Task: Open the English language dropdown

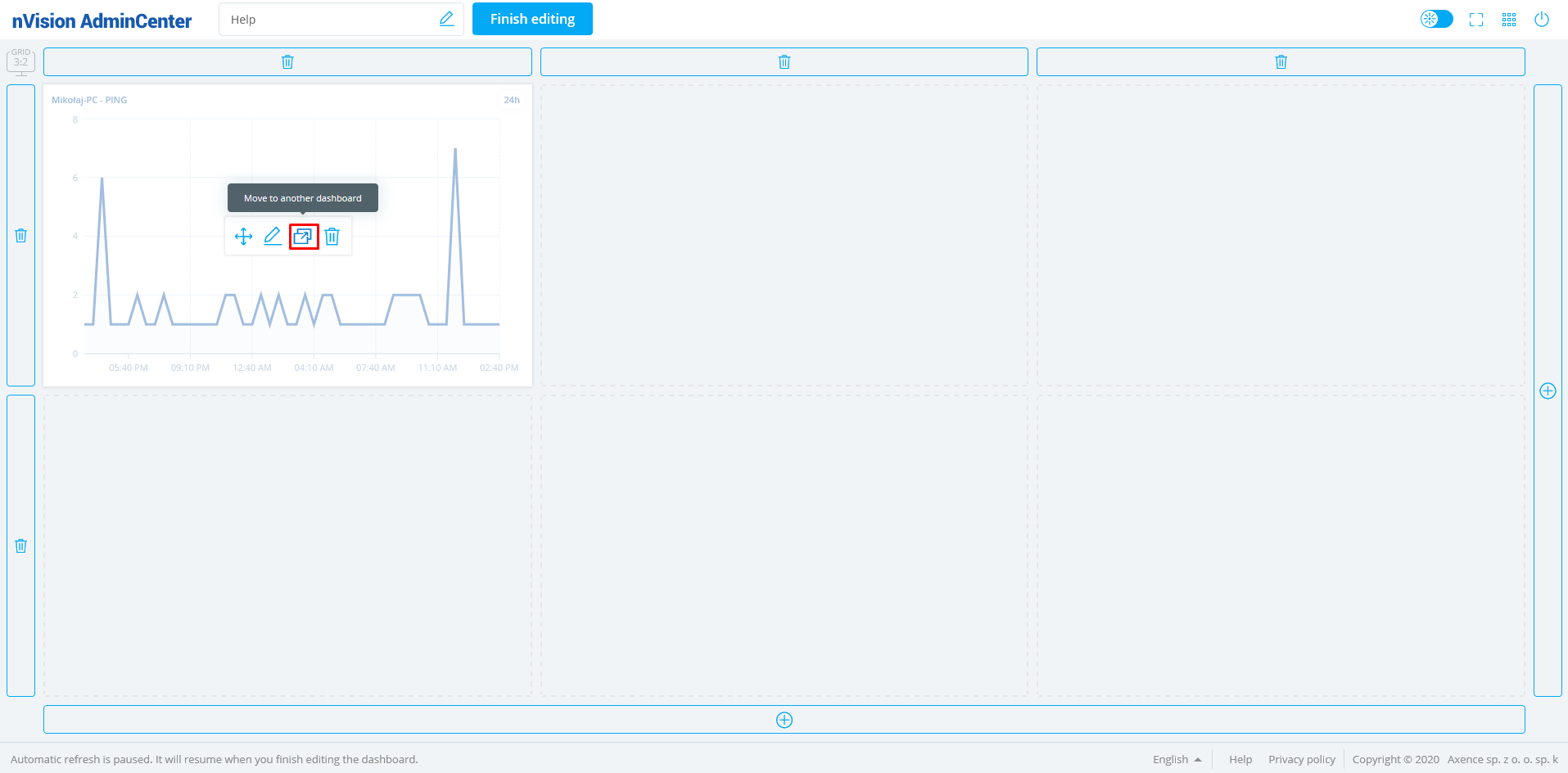Action: coord(1177,759)
